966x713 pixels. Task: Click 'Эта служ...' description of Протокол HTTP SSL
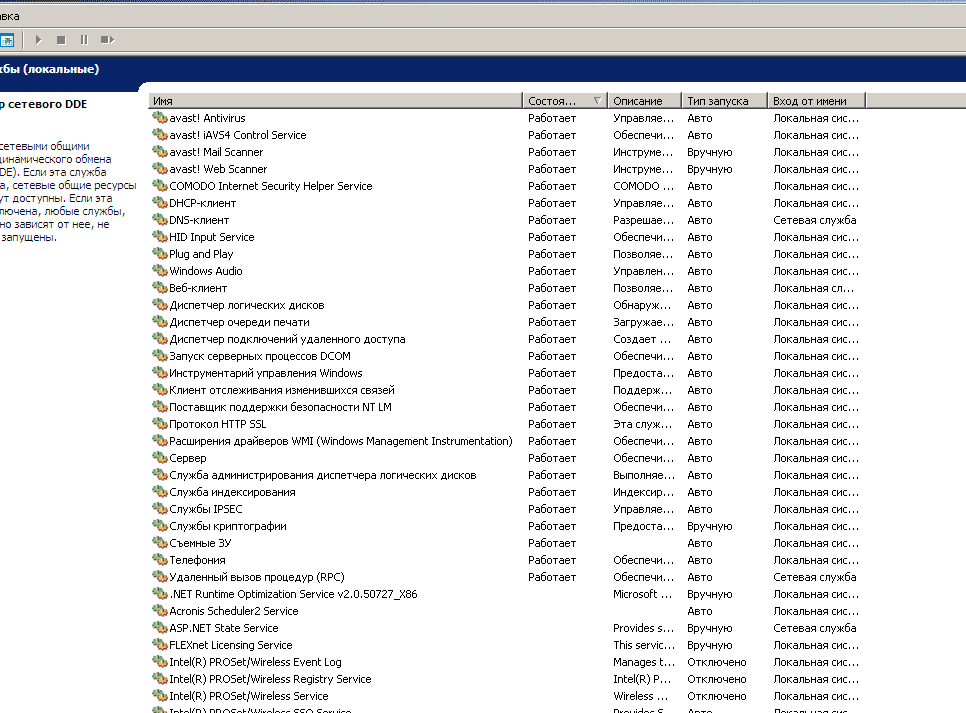pyautogui.click(x=642, y=424)
